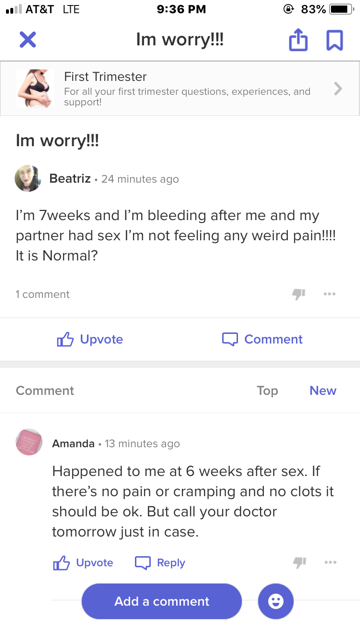Tap the Comment button under the post
Viewport: 360px width, 640px height.
coord(262,339)
